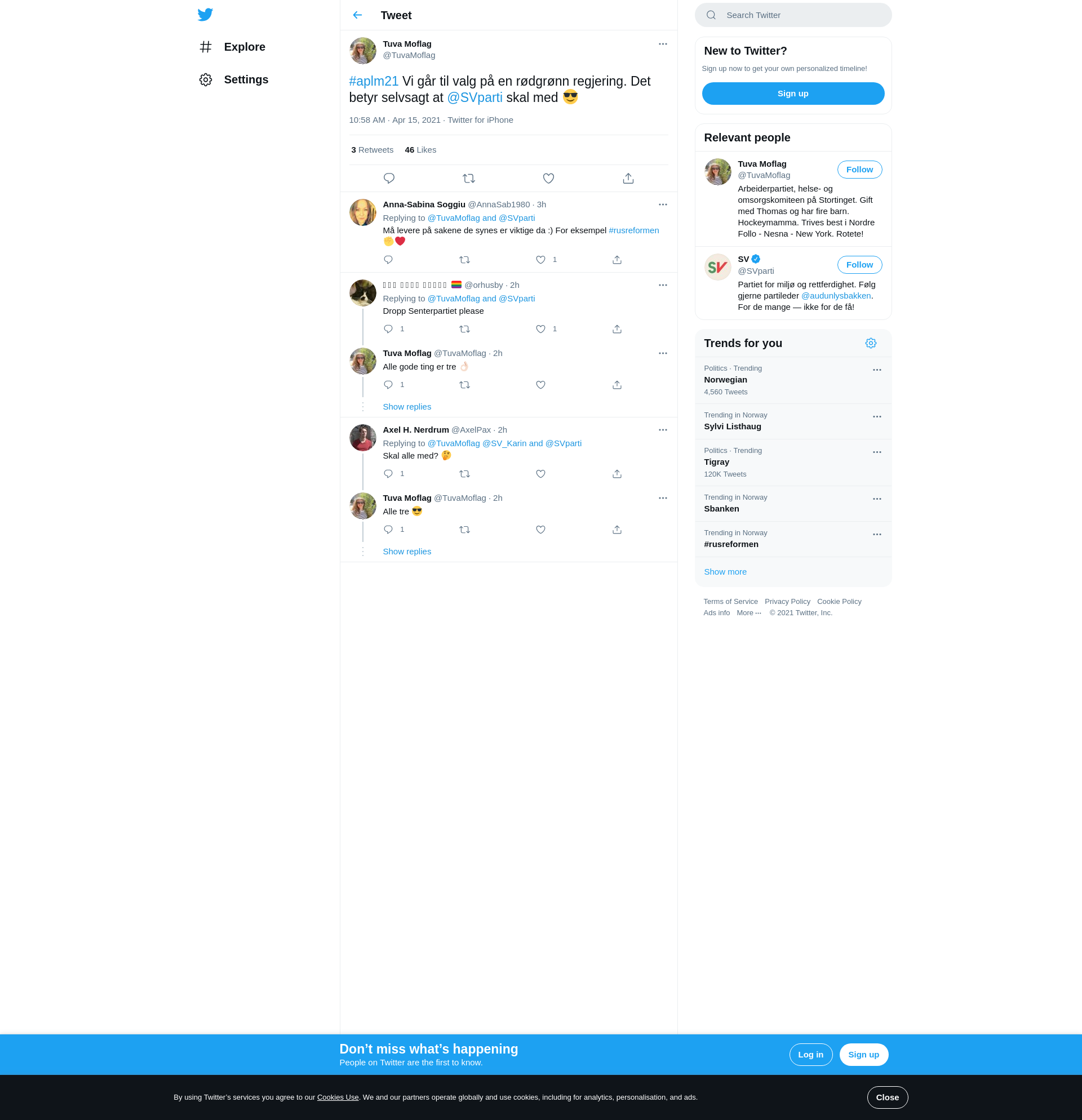Expand the More footer menu
1082x1120 pixels.
(x=749, y=613)
